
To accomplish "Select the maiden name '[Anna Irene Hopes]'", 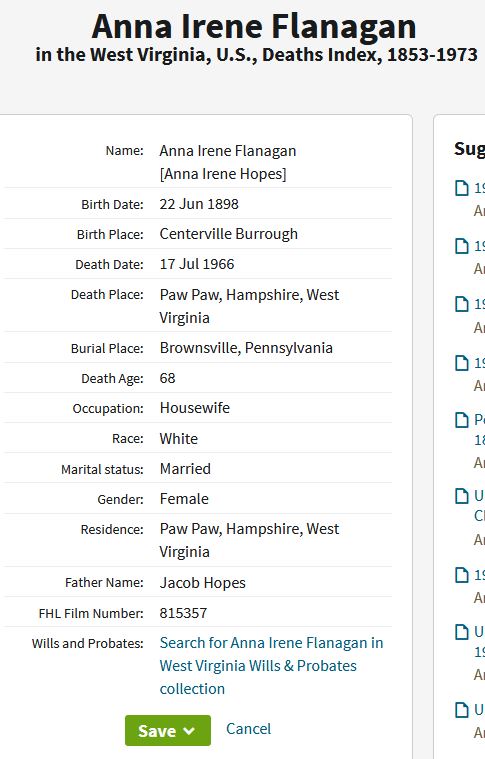I will (223, 174).
